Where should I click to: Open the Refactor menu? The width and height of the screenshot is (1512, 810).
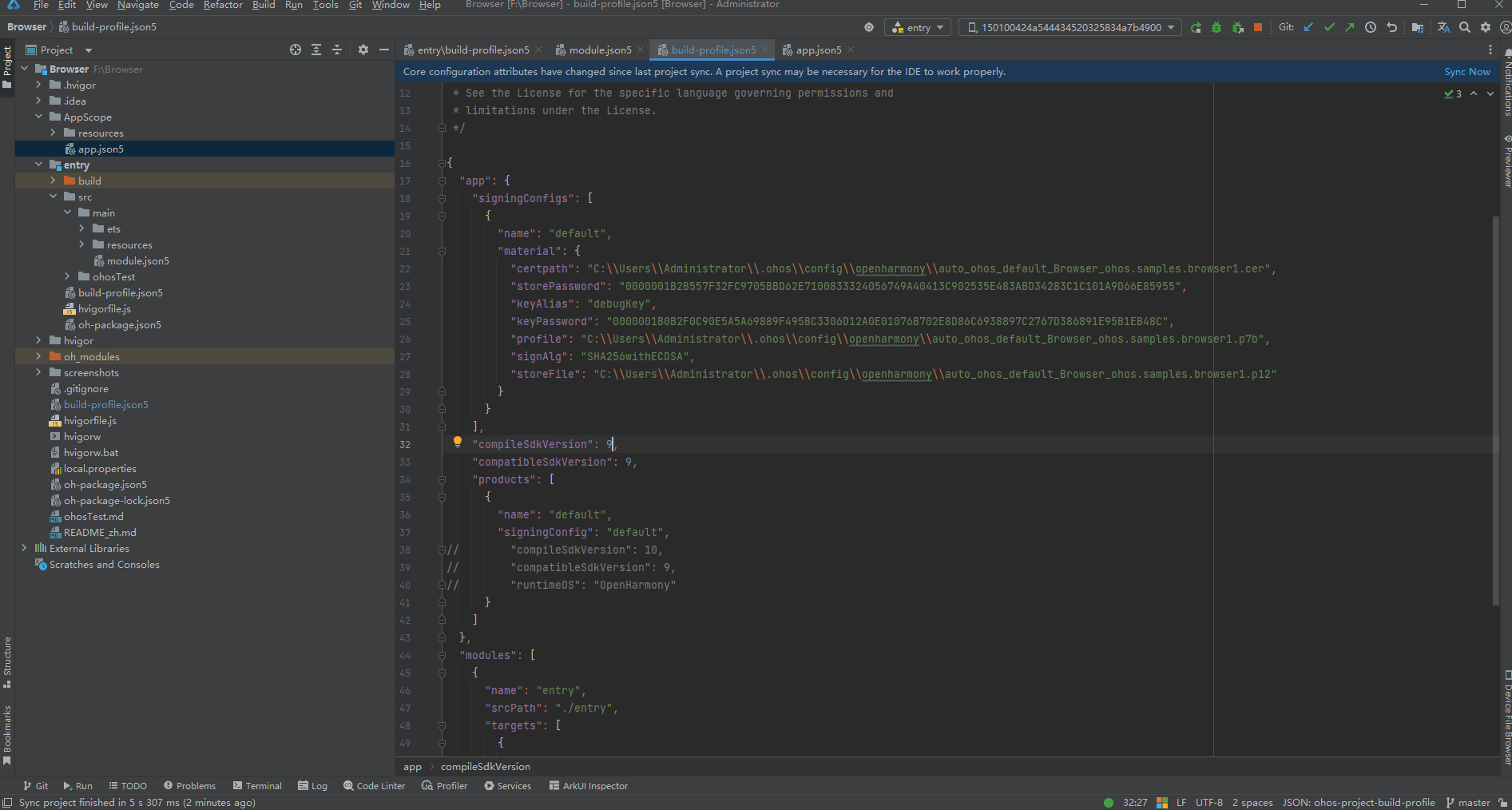coord(223,5)
